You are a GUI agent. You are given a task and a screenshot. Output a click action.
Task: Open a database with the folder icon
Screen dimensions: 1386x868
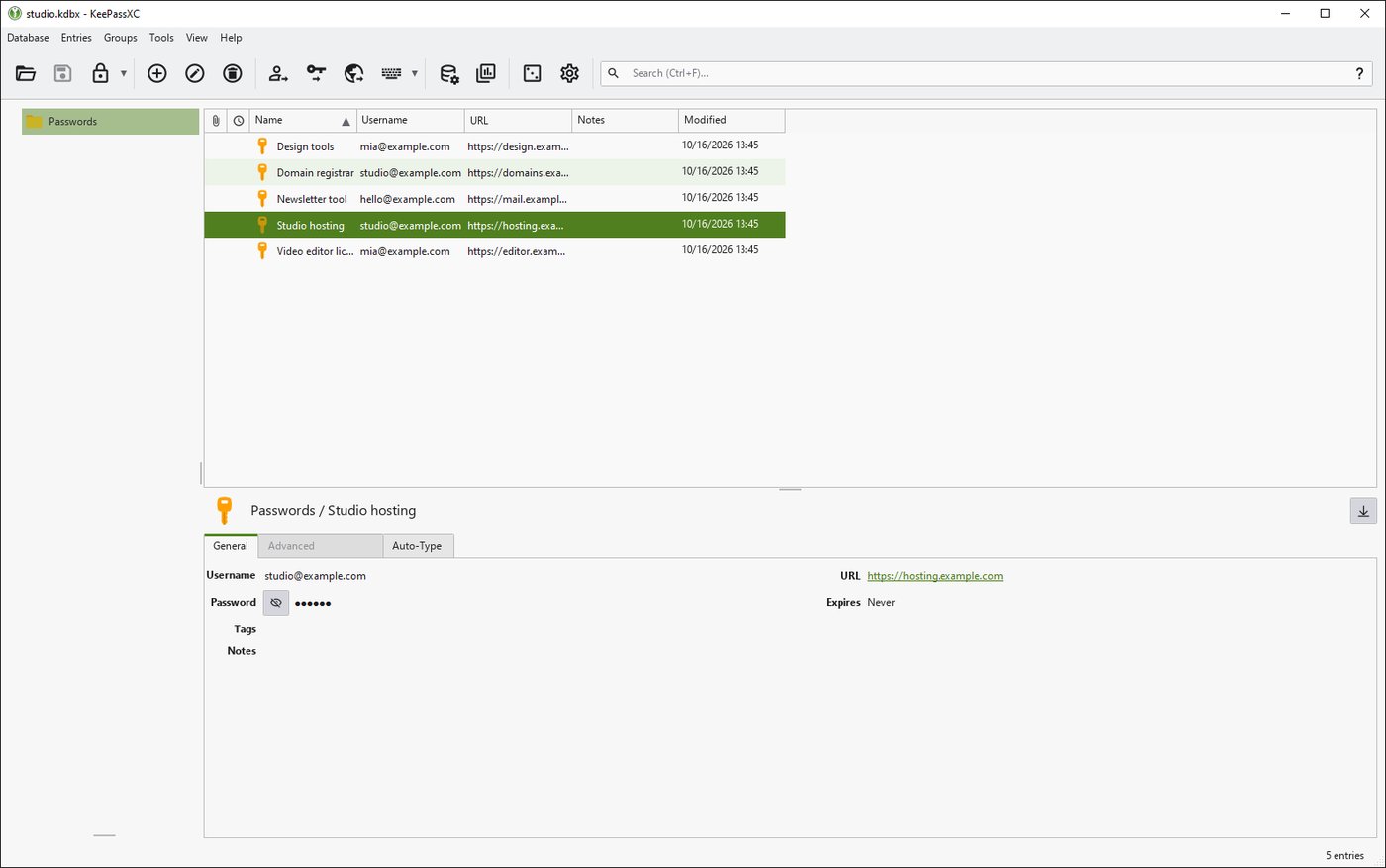(26, 73)
